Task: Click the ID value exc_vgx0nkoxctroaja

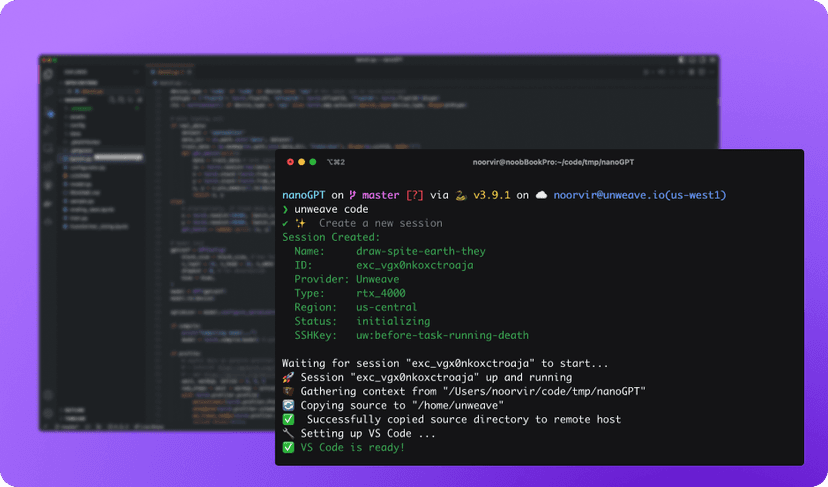Action: pyautogui.click(x=415, y=265)
